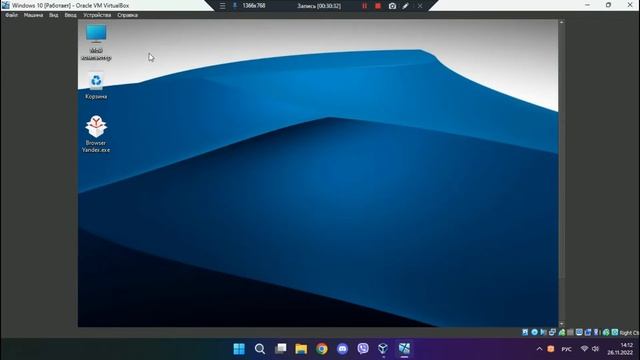The image size is (640, 360).
Task: Open the clock and date flyout
Action: coord(620,349)
